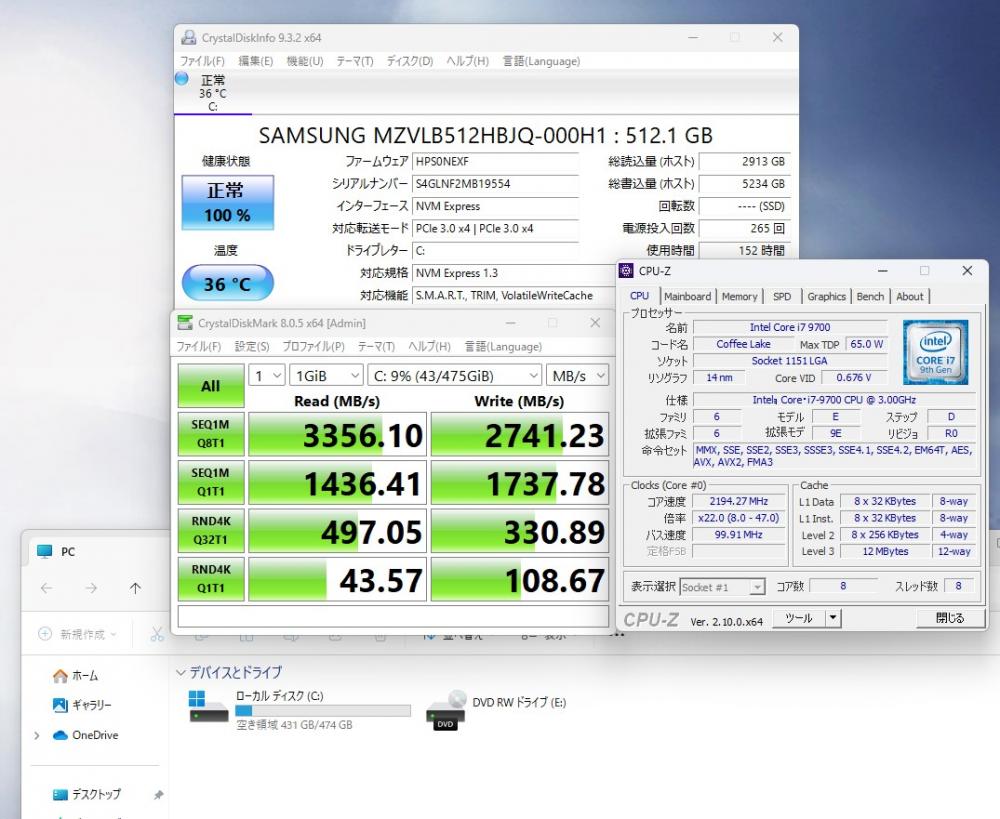
Task: Click the 閉じる button in CPU-Z
Action: pyautogui.click(x=950, y=617)
